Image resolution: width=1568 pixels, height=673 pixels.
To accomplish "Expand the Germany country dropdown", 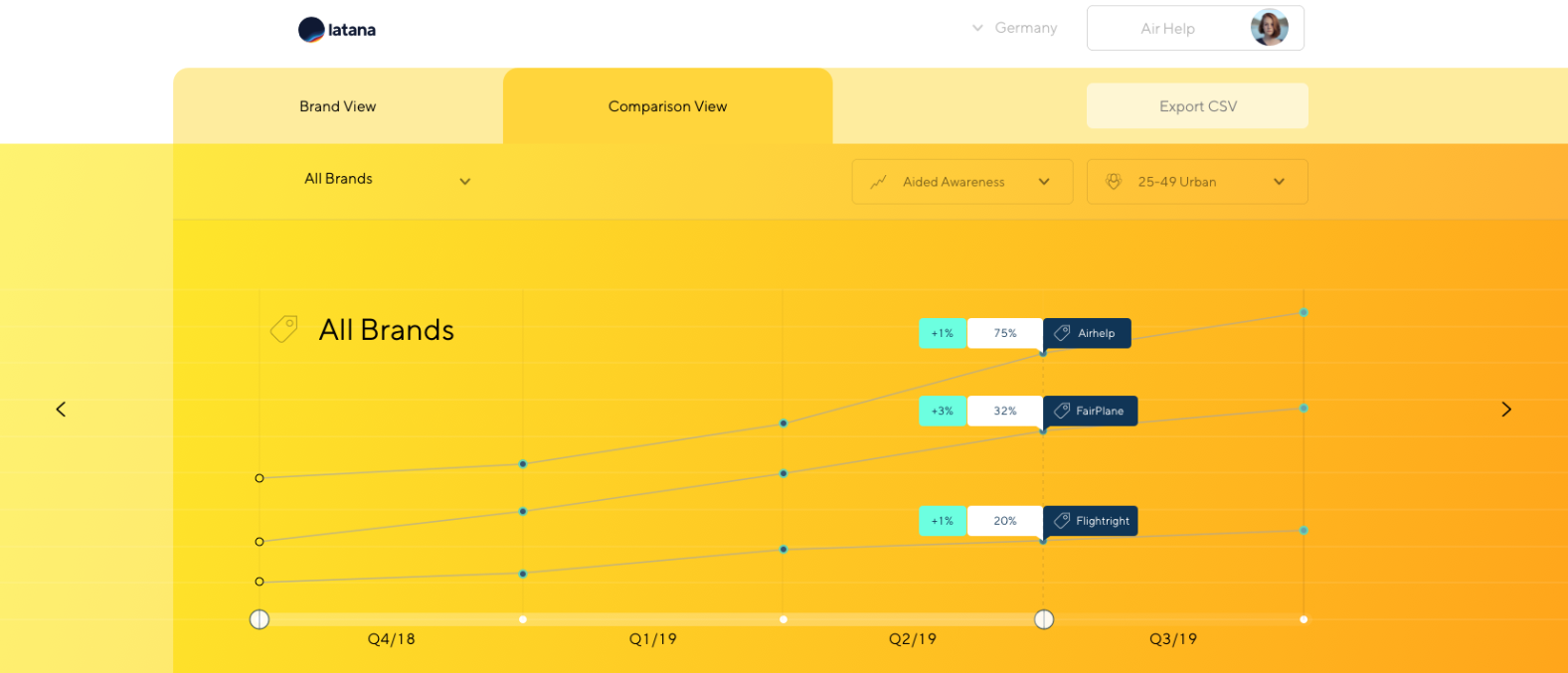I will pos(1015,28).
